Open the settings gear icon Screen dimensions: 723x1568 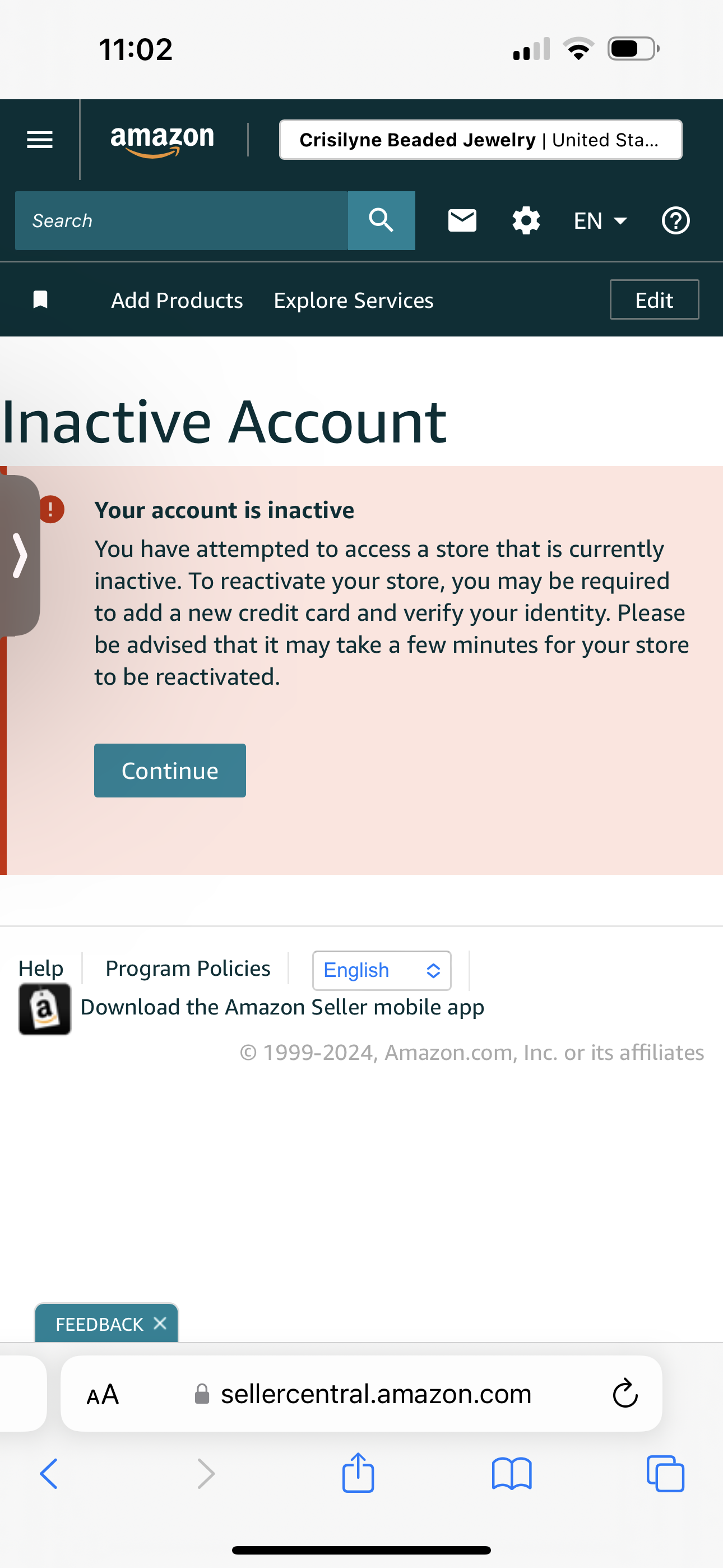tap(526, 220)
